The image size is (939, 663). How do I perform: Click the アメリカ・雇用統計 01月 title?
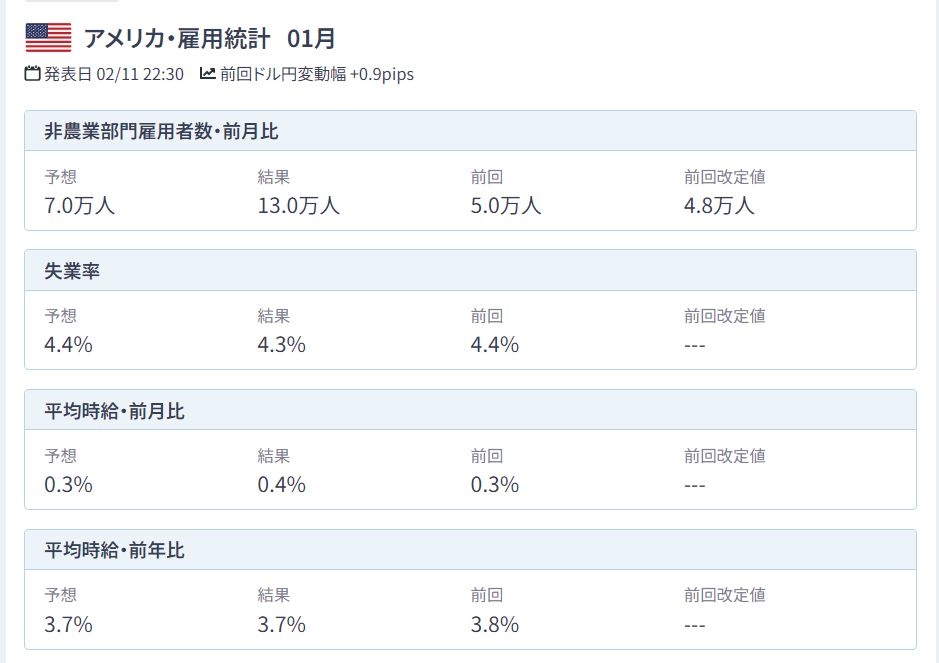click(x=210, y=39)
